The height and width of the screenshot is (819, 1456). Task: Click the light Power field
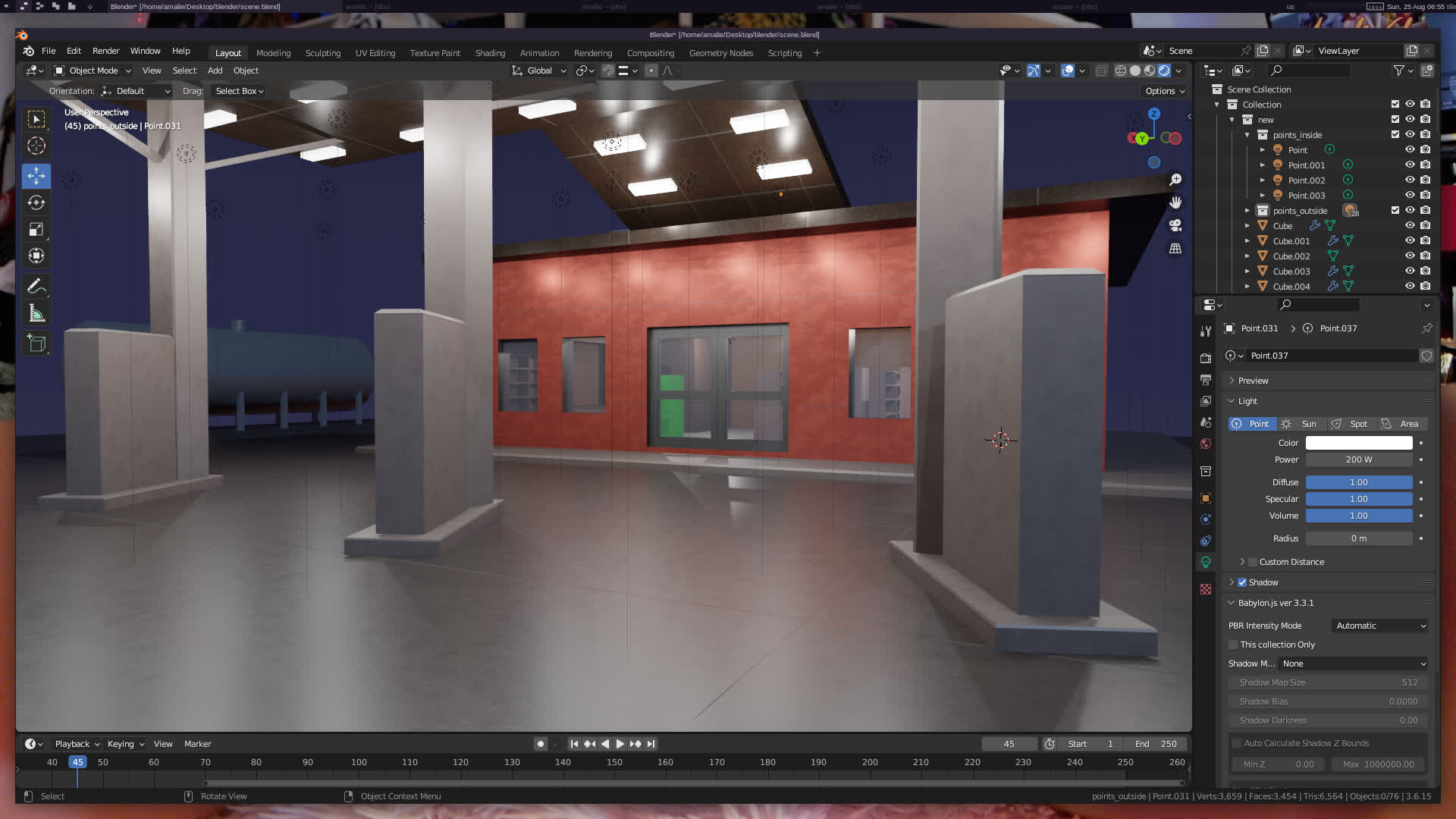(1358, 460)
